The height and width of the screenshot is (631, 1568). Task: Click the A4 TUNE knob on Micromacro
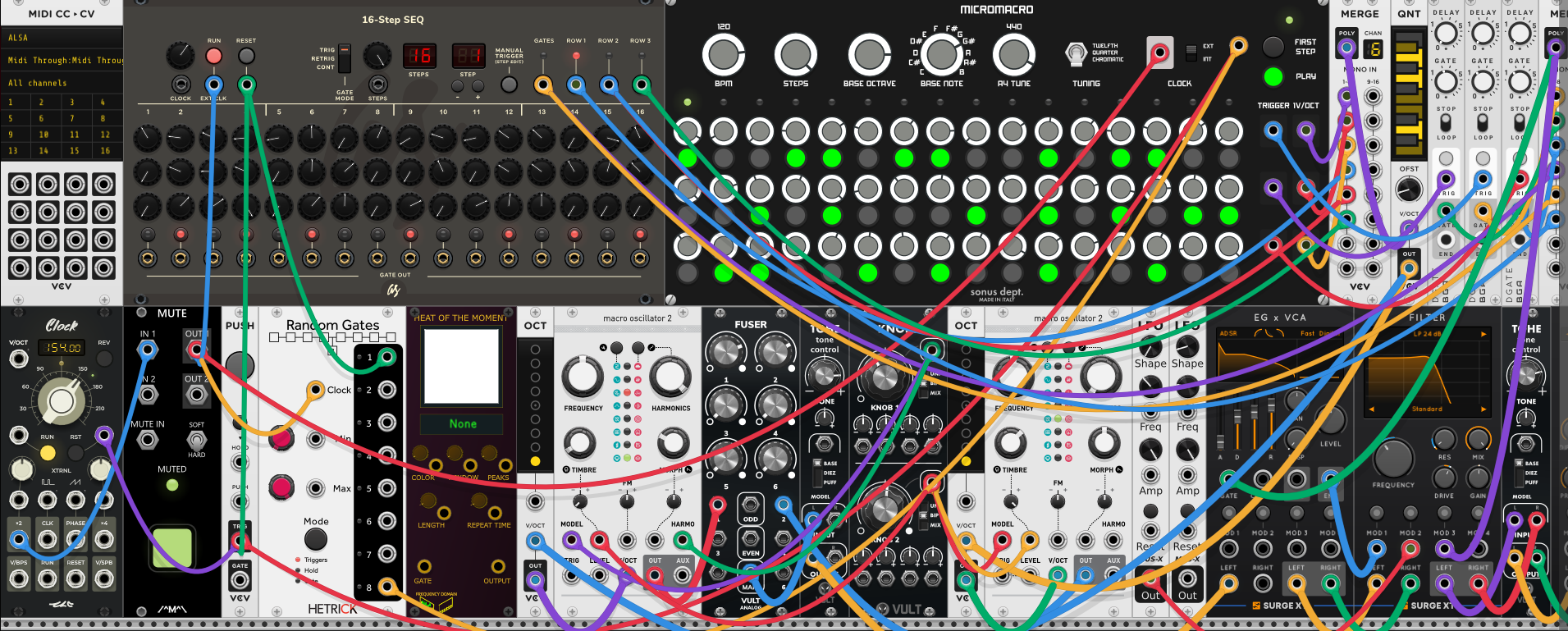click(1014, 55)
